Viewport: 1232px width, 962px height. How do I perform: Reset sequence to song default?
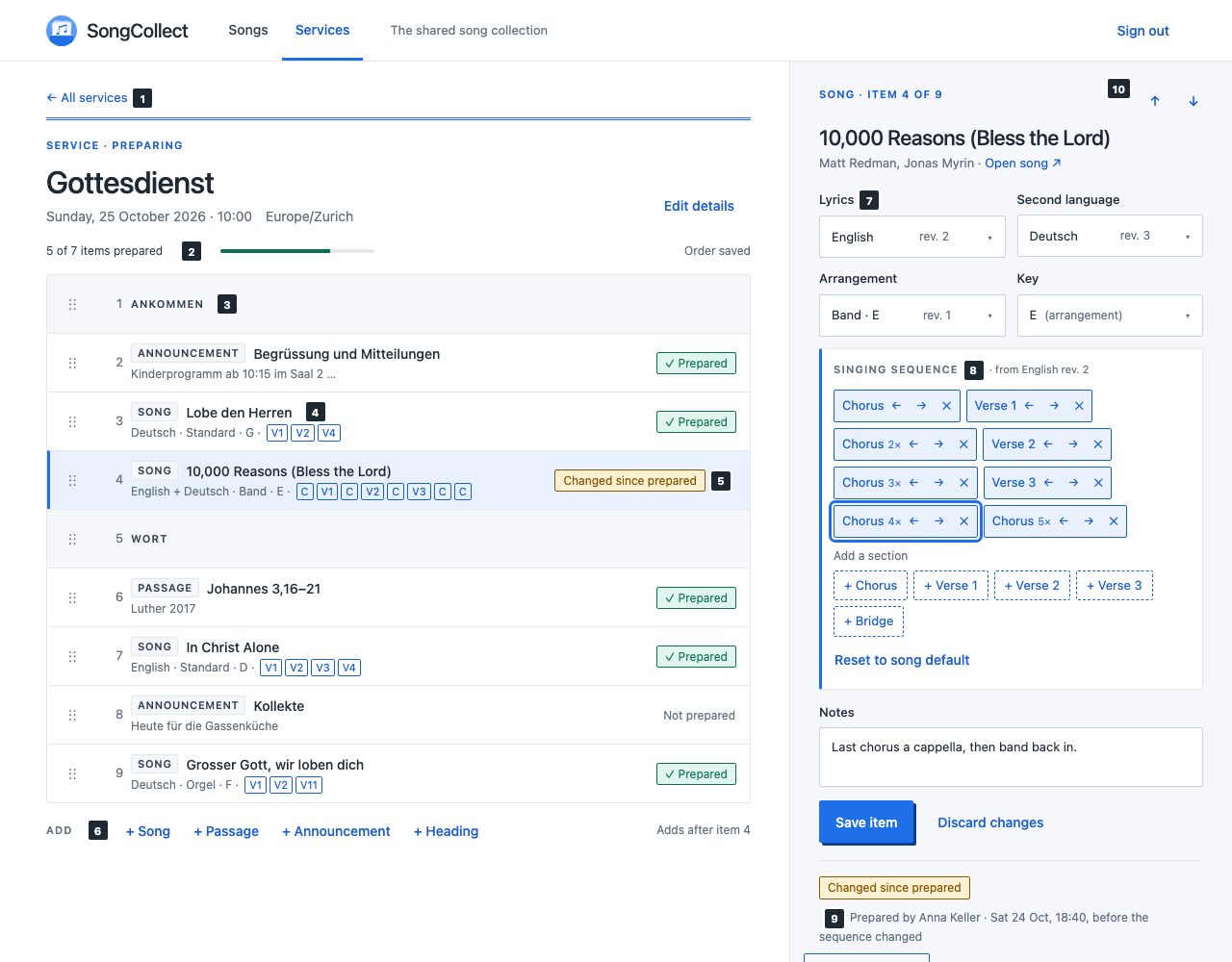(902, 660)
